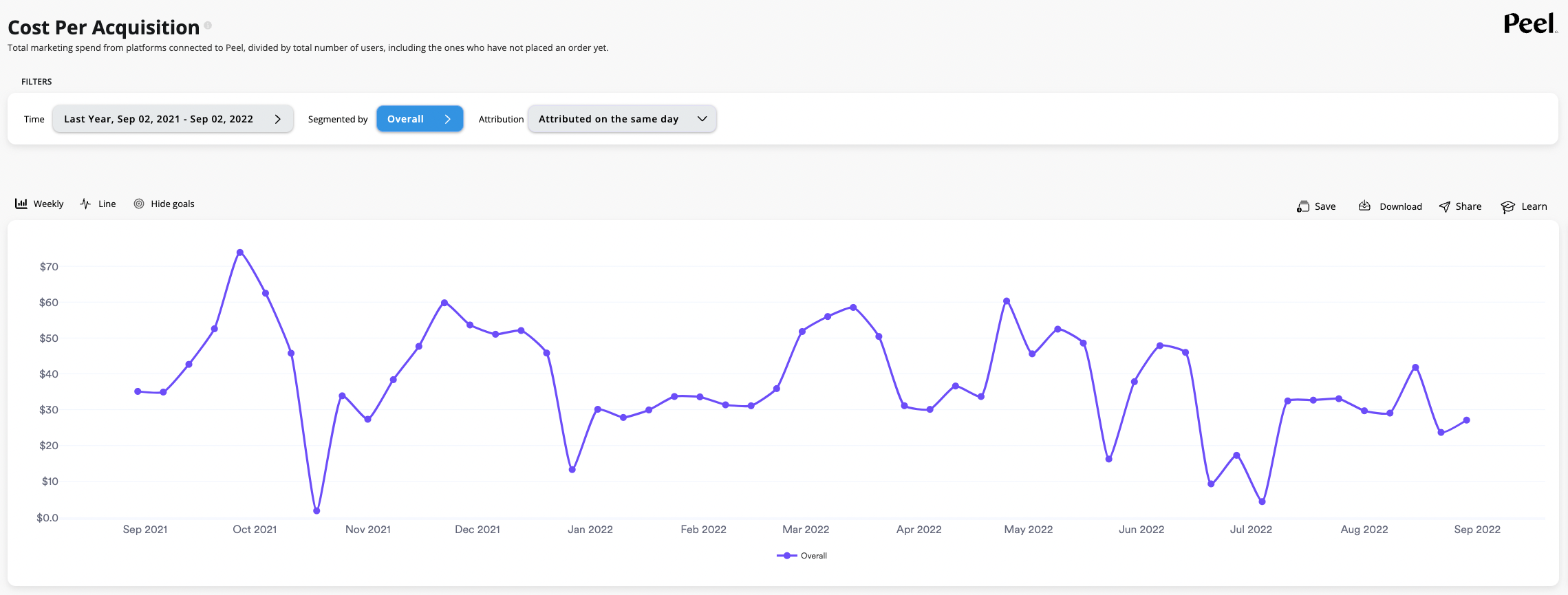
Task: Open the time range date picker
Action: coord(173,119)
